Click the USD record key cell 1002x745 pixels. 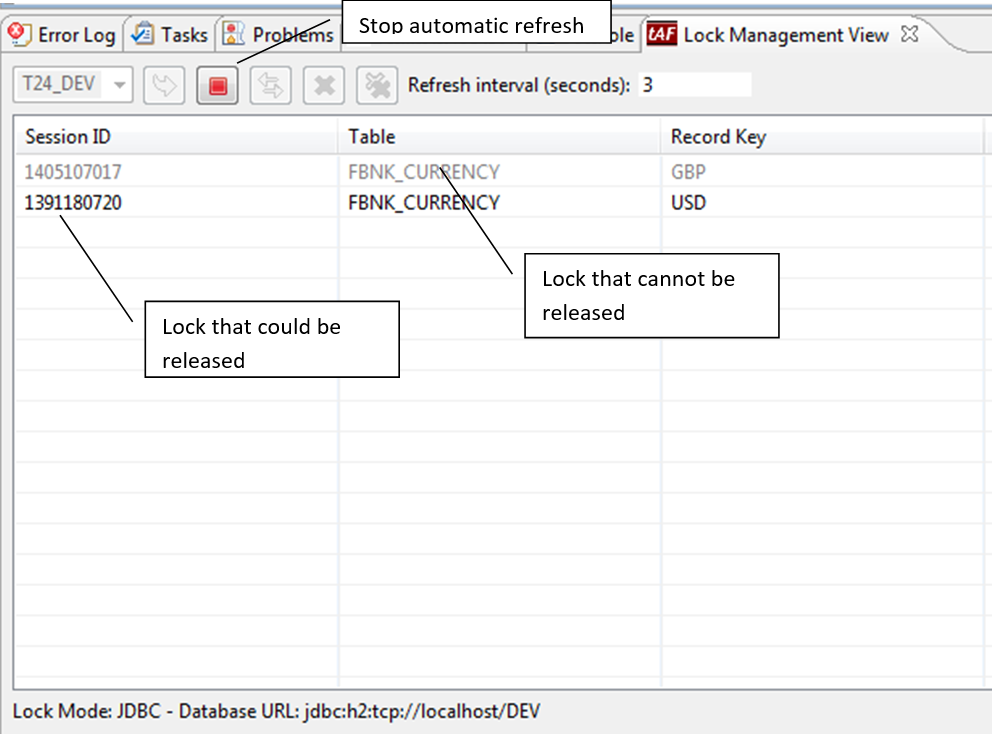point(688,203)
